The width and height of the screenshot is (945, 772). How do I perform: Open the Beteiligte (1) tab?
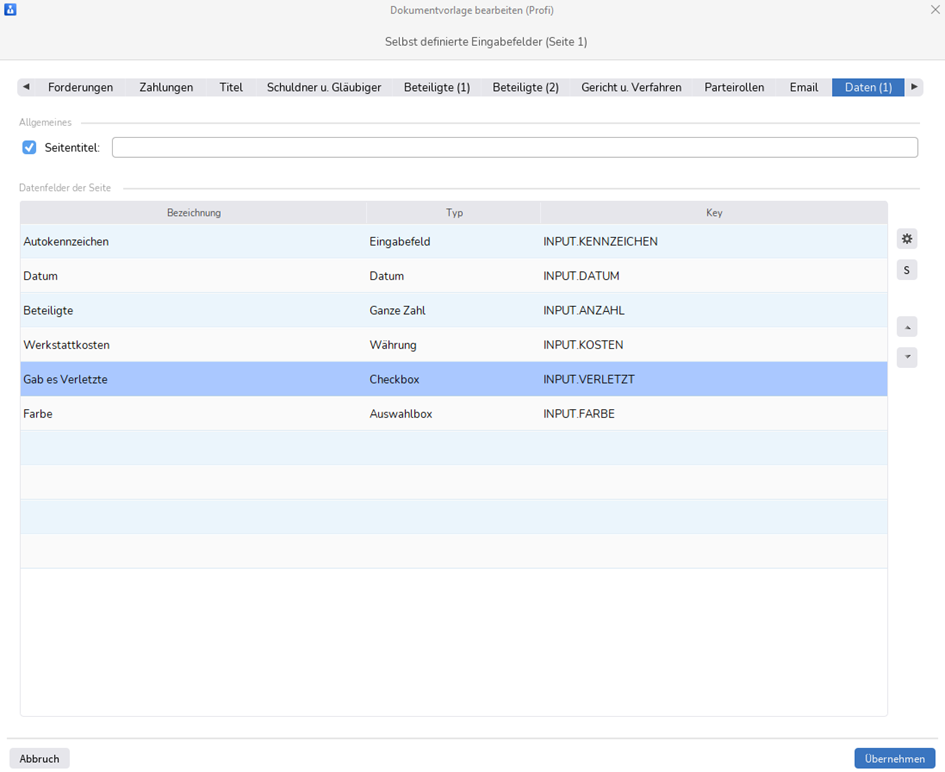pyautogui.click(x=436, y=87)
